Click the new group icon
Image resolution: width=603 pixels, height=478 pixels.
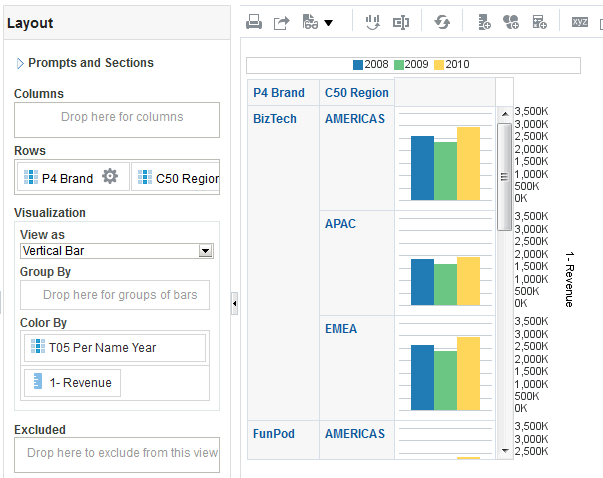[x=484, y=21]
